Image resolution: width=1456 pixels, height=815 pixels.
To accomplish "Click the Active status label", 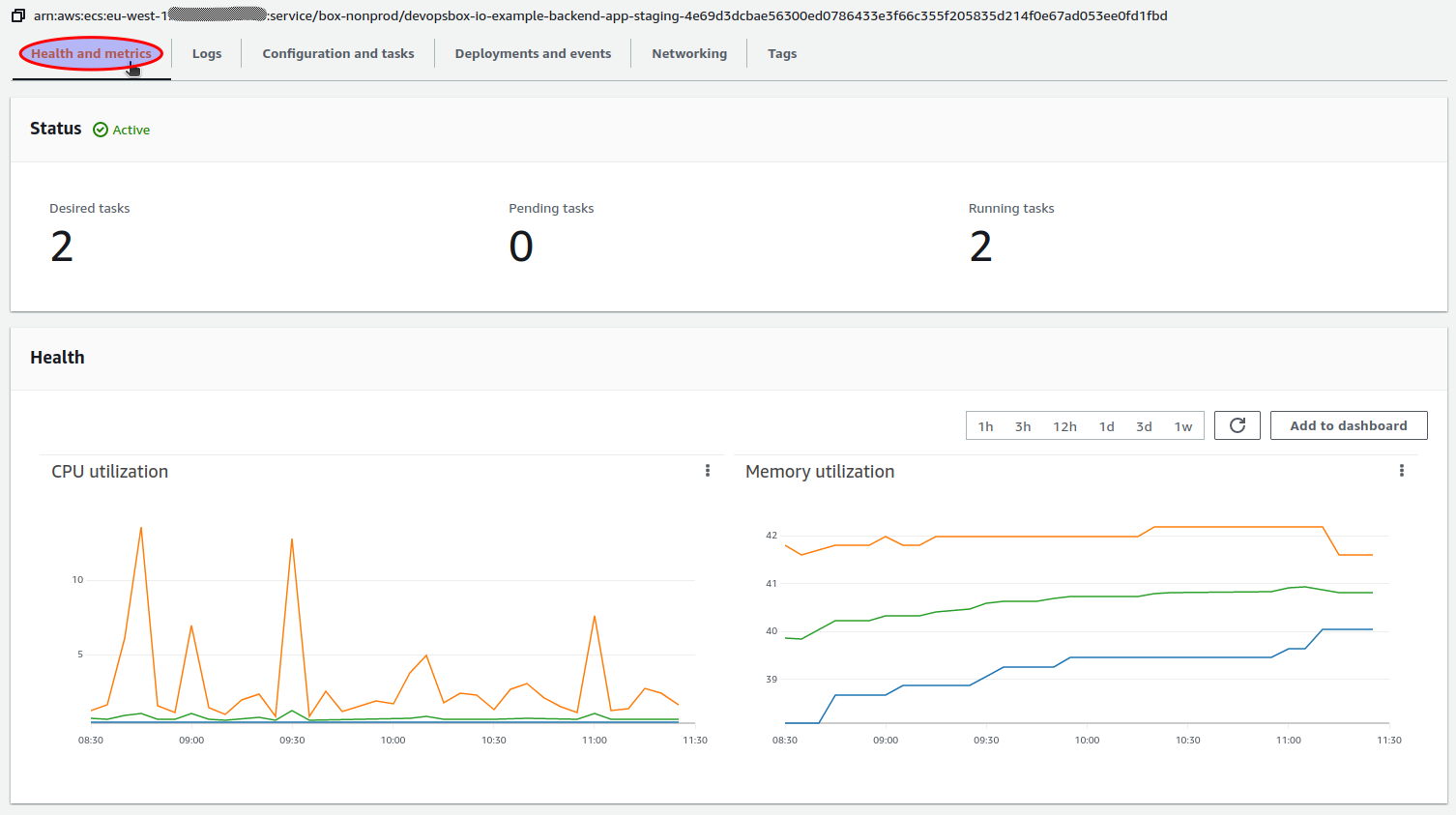I will [130, 130].
